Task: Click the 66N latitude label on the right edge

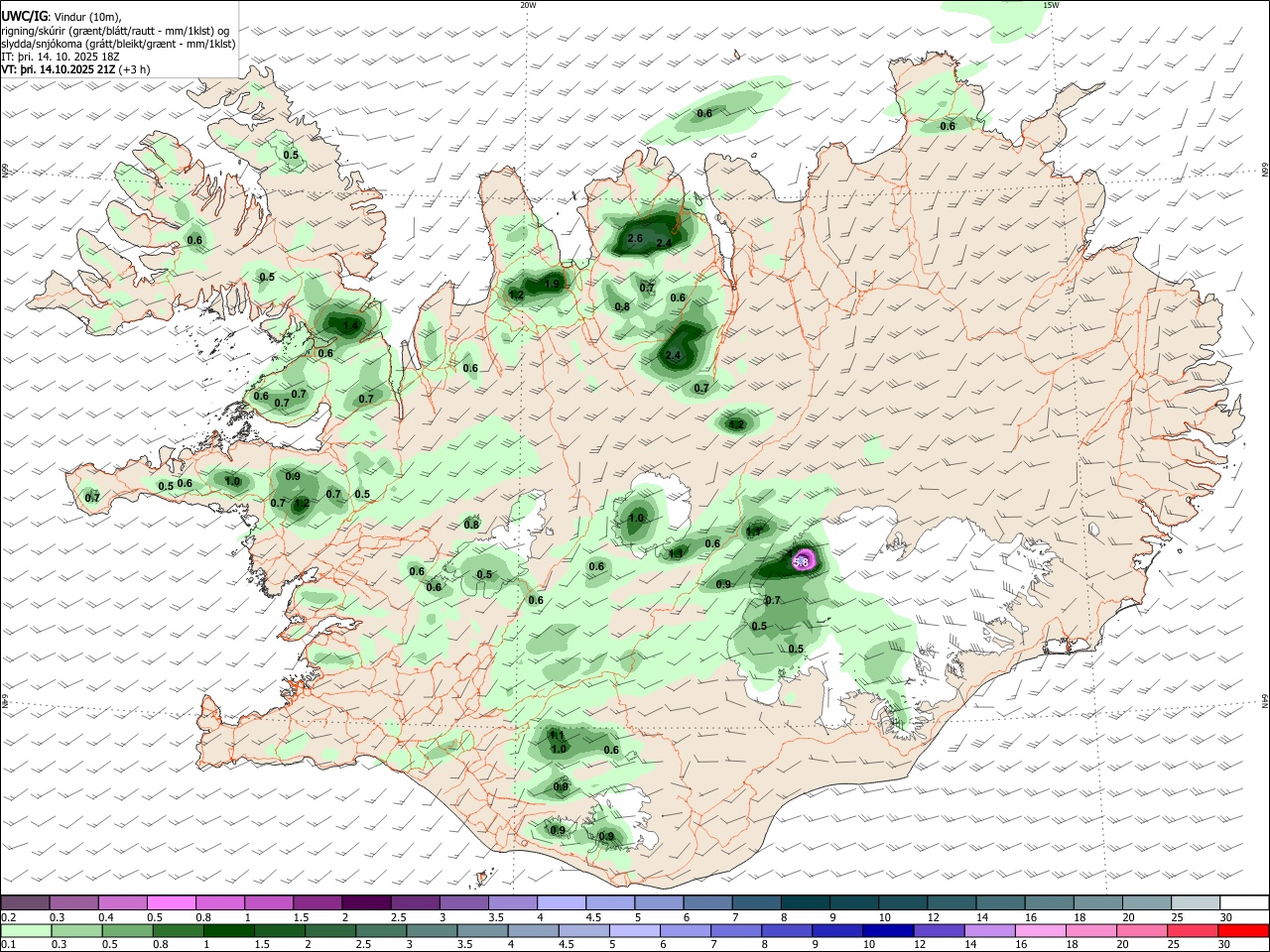Action: 1265,172
